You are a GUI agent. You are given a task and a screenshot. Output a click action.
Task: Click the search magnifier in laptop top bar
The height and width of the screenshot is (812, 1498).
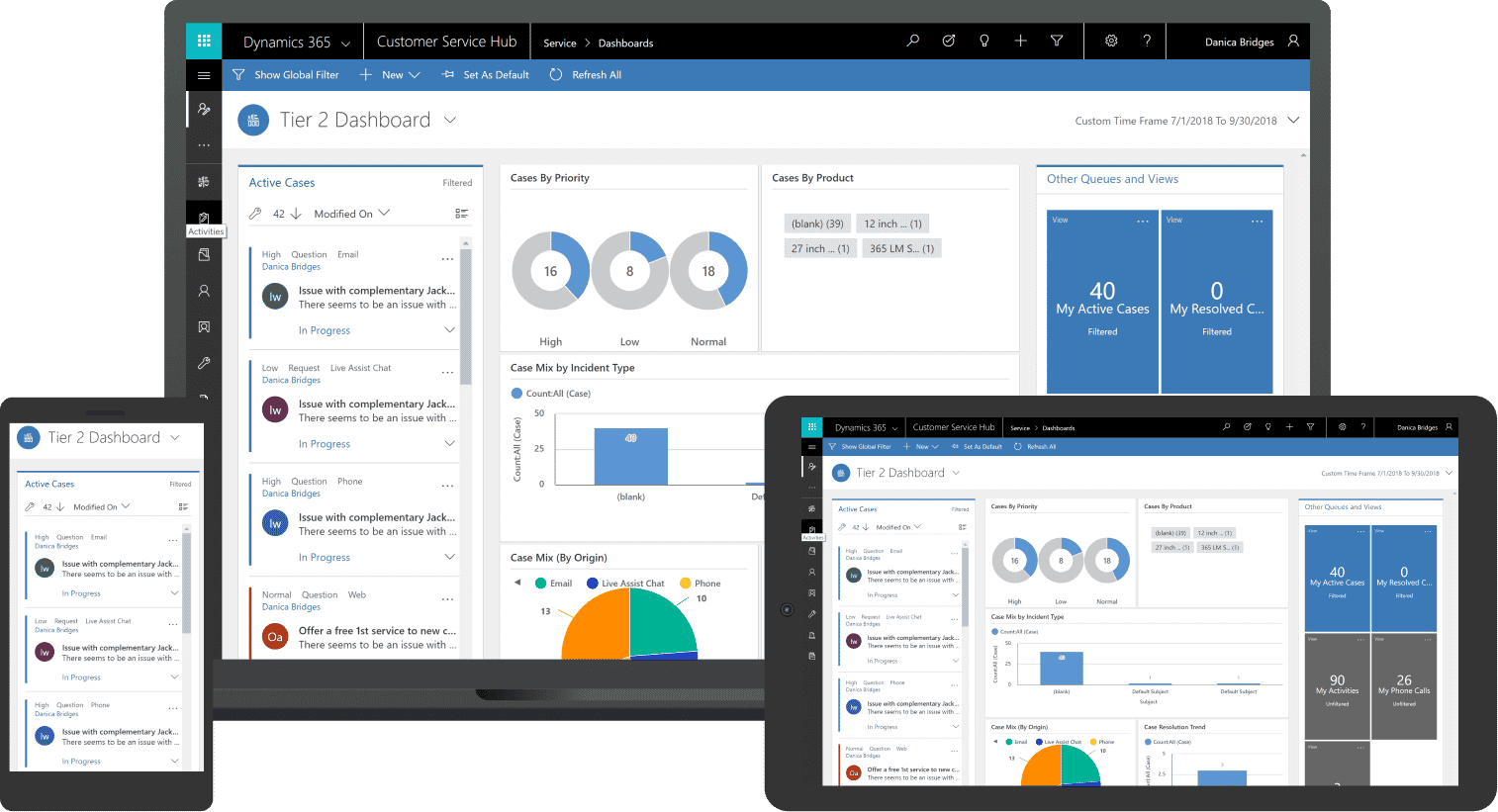(x=912, y=41)
